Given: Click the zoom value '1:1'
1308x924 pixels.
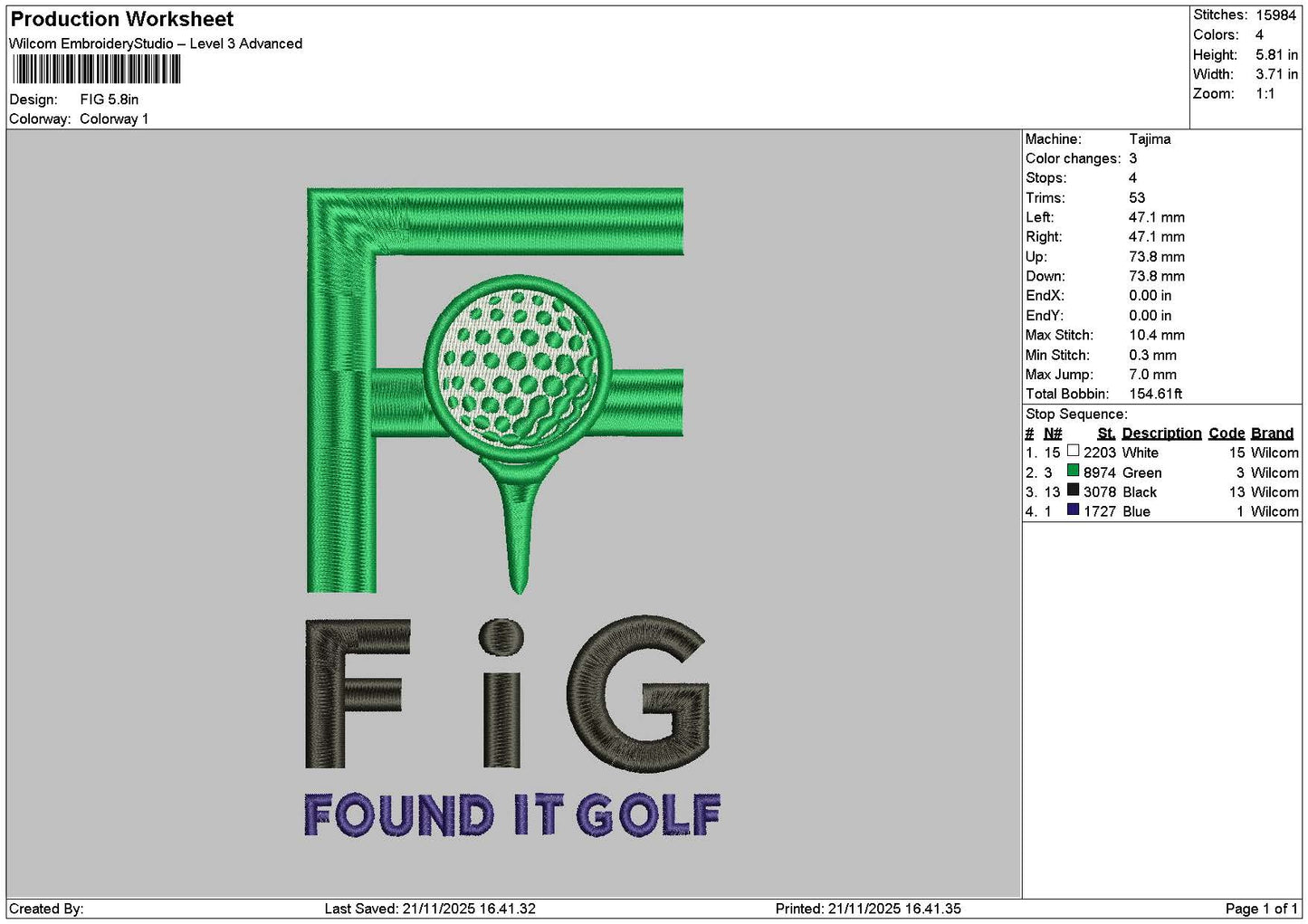Looking at the screenshot, I should (1265, 94).
